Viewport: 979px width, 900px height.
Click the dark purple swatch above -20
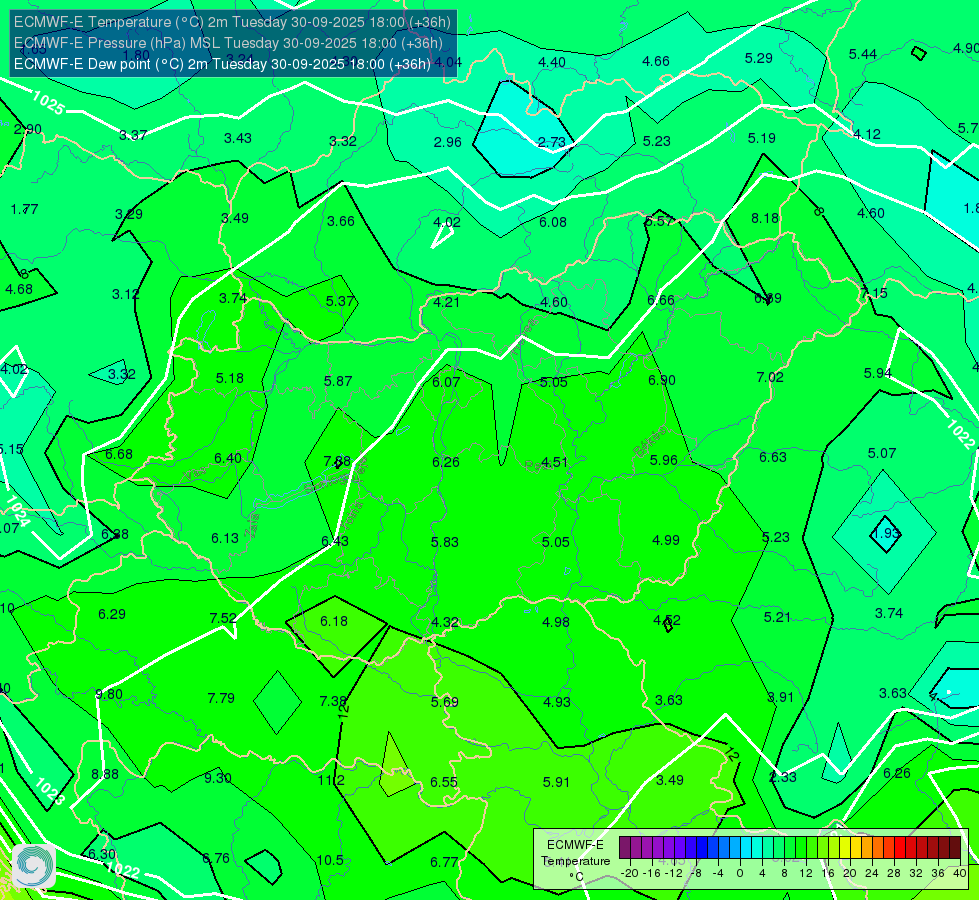pos(625,848)
